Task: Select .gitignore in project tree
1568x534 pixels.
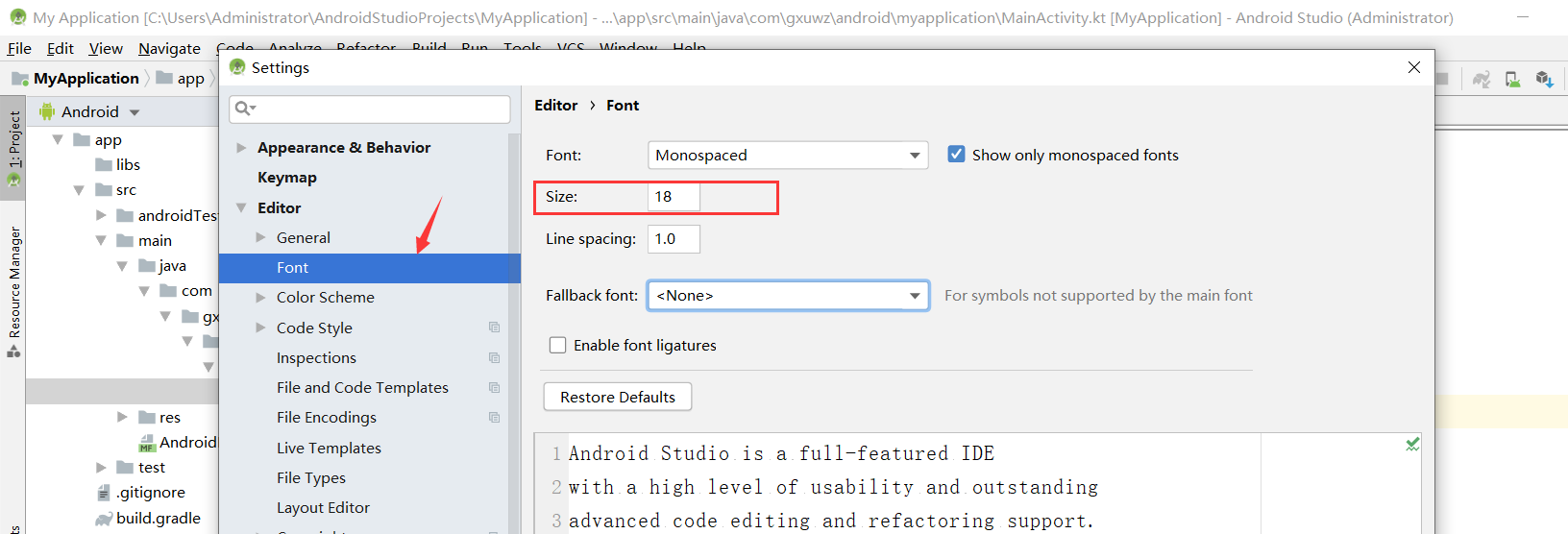Action: click(x=151, y=493)
